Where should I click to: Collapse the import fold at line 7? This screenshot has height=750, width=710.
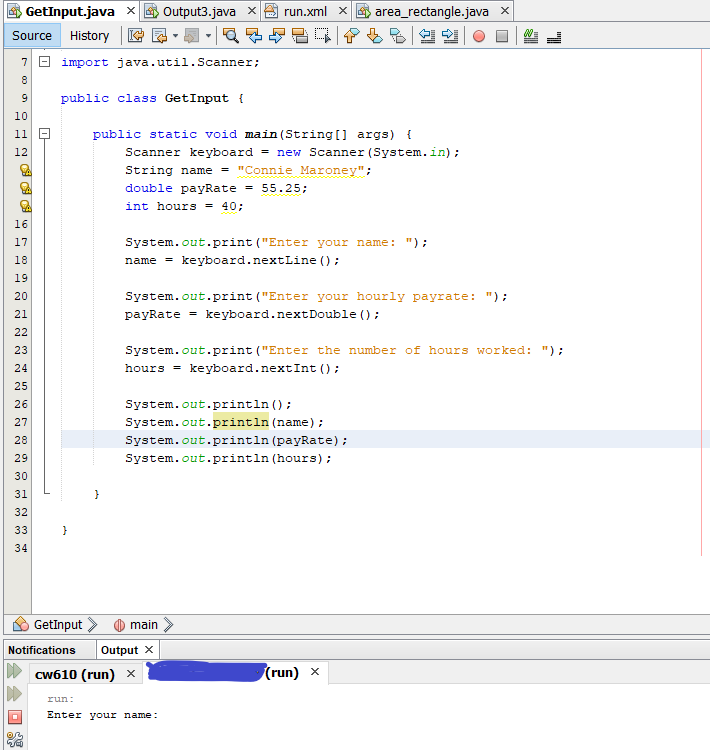pos(44,61)
